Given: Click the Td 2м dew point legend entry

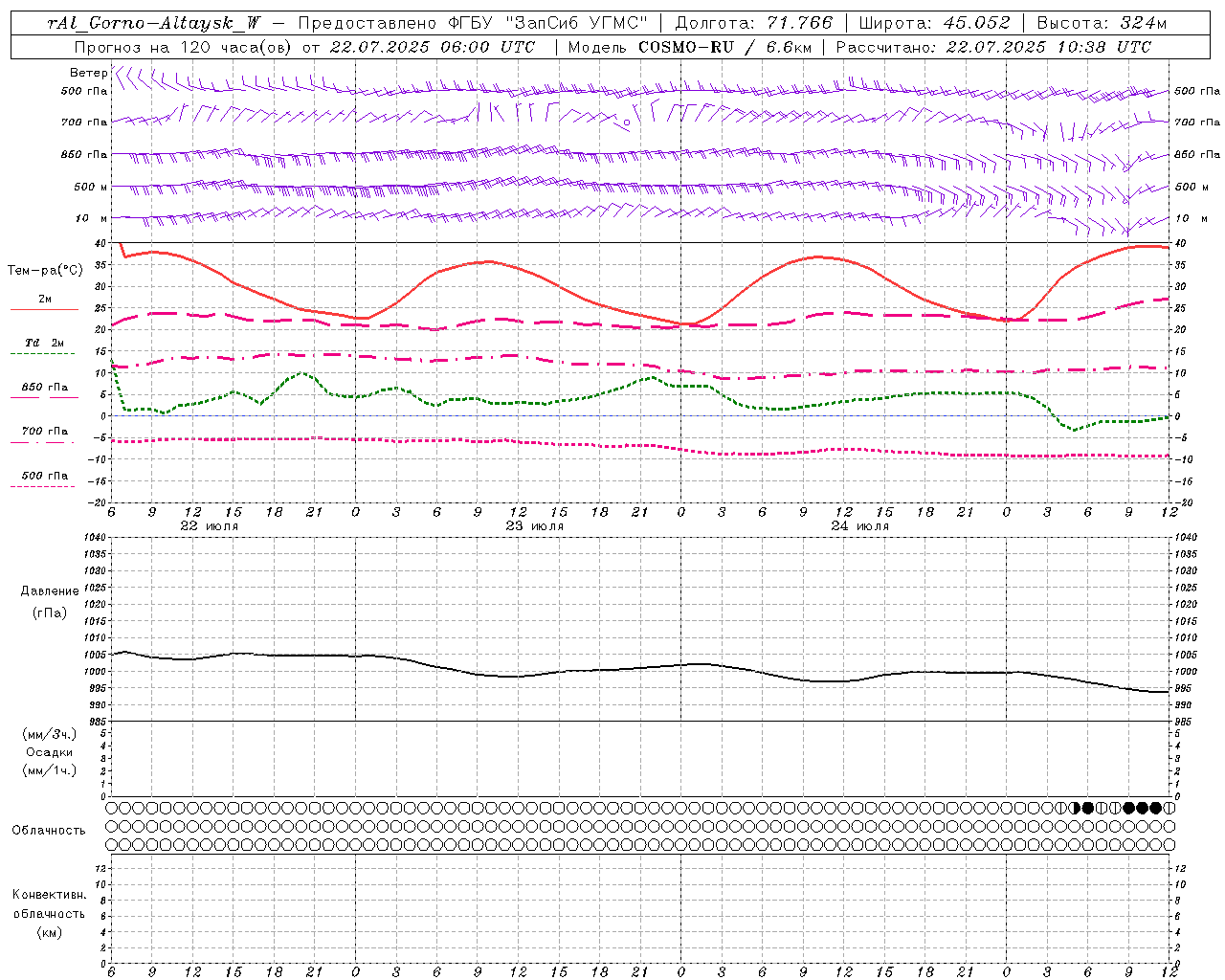Looking at the screenshot, I should click(x=45, y=343).
